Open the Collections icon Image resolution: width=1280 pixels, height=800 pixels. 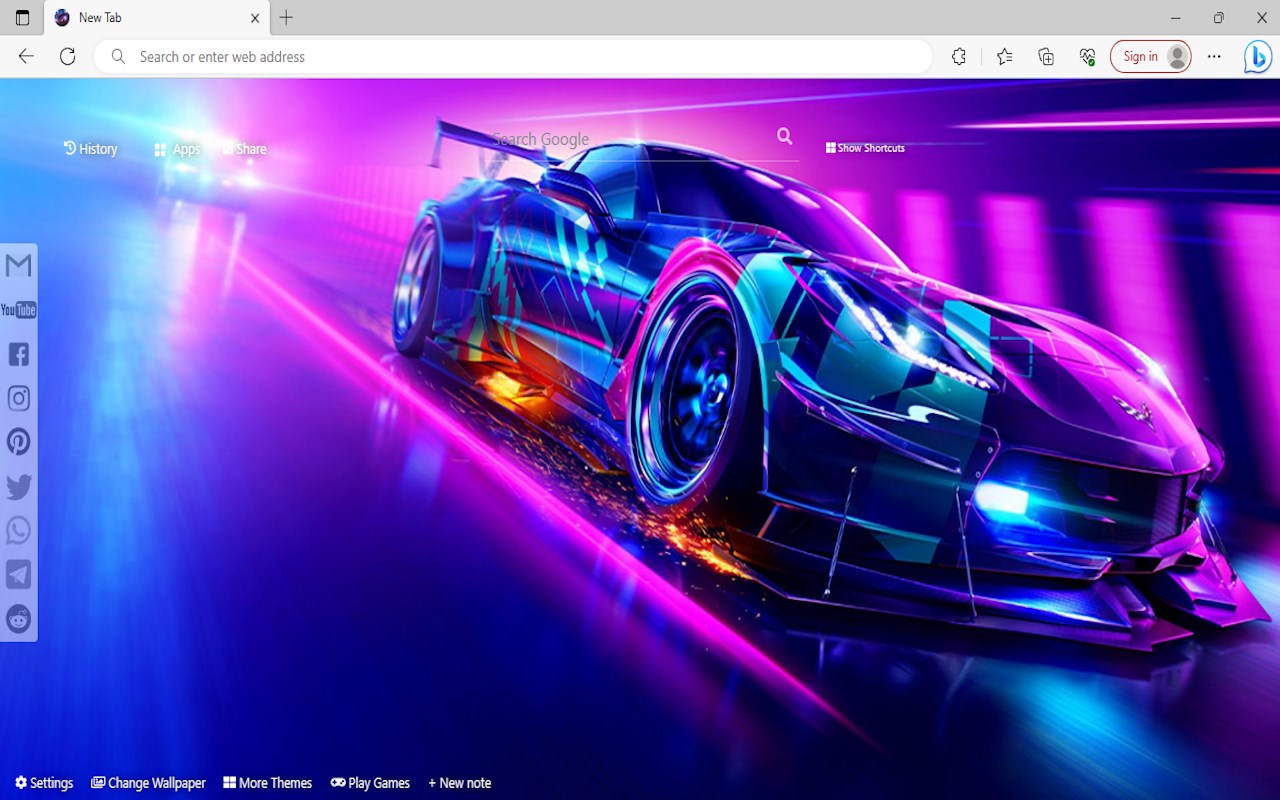(1046, 57)
